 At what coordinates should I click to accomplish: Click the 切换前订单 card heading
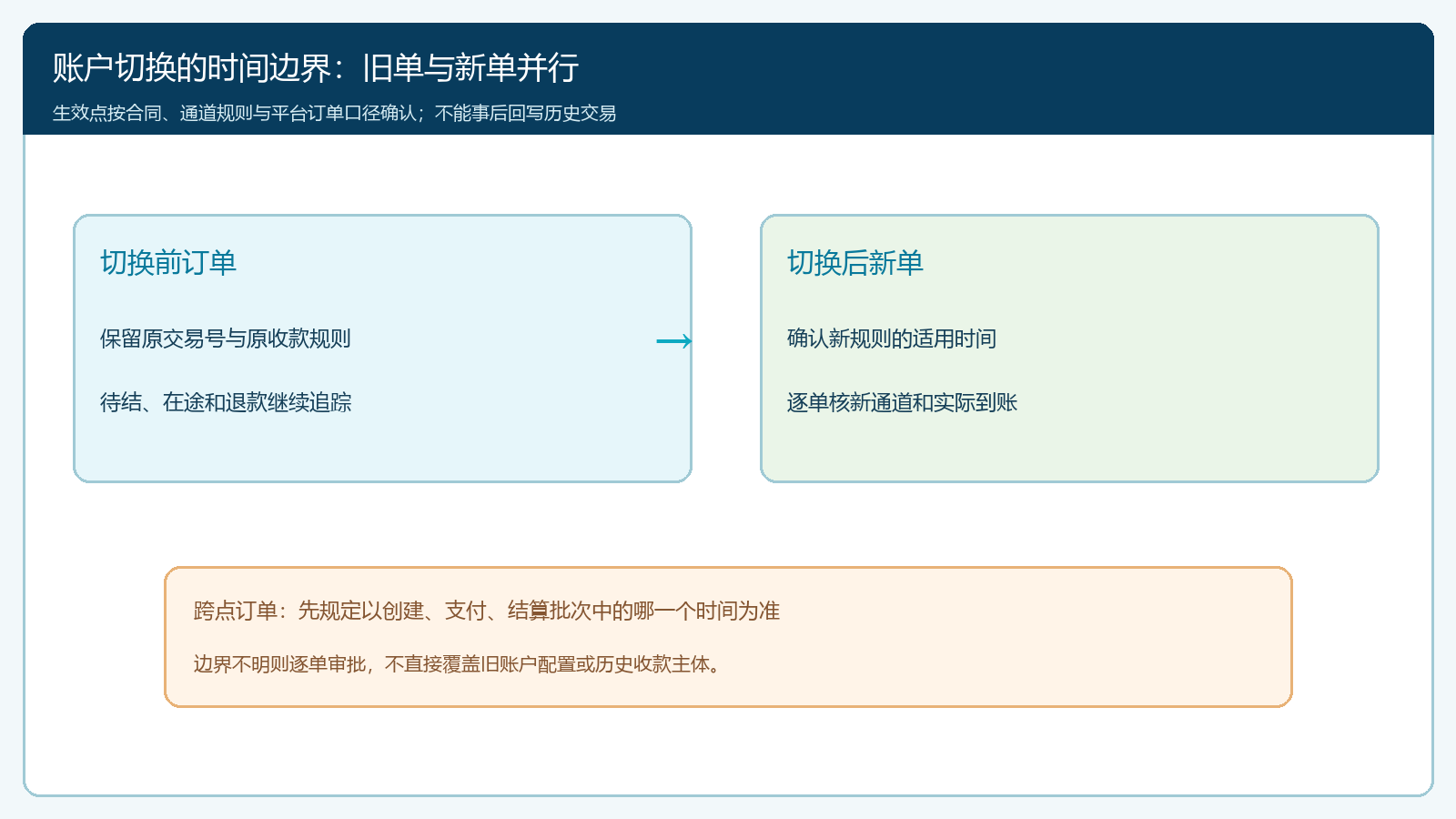[x=168, y=263]
